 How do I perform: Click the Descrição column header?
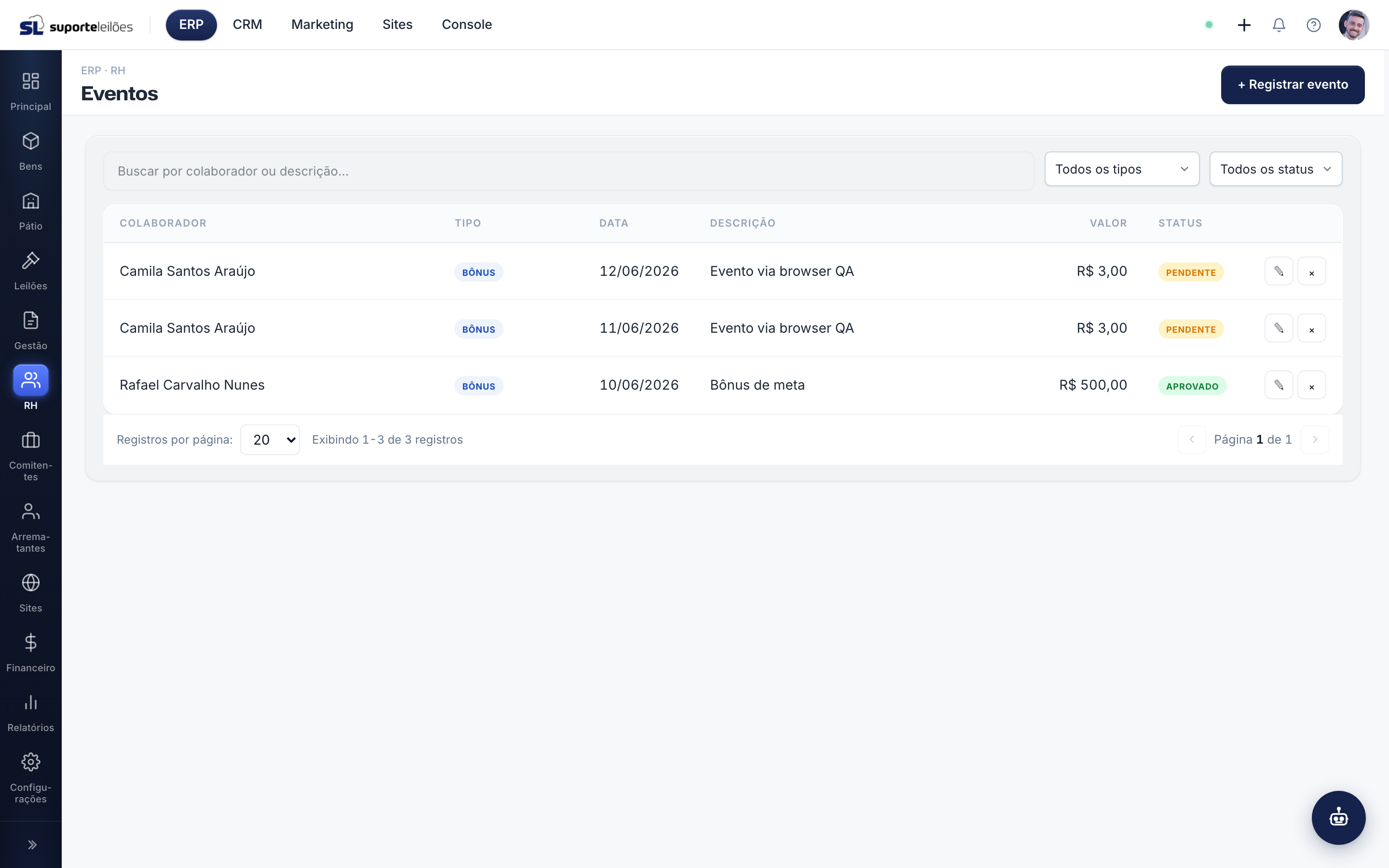point(743,223)
